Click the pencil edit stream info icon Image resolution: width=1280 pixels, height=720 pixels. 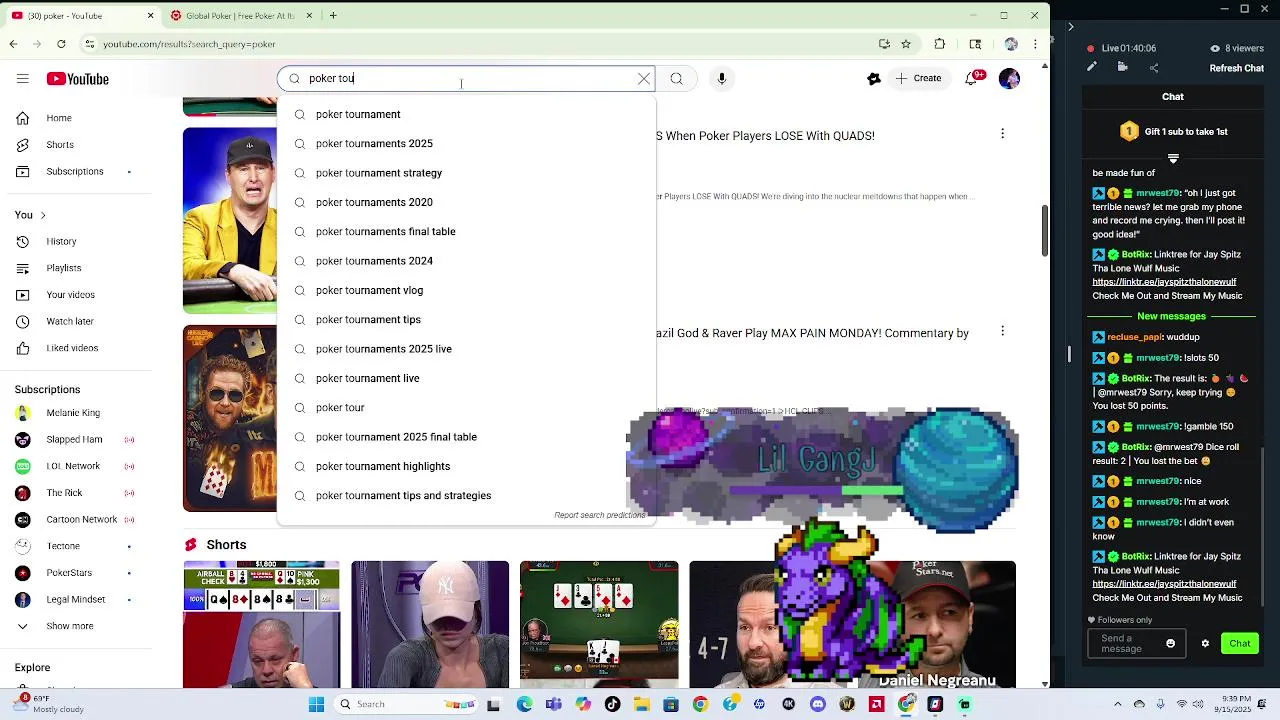pos(1092,67)
